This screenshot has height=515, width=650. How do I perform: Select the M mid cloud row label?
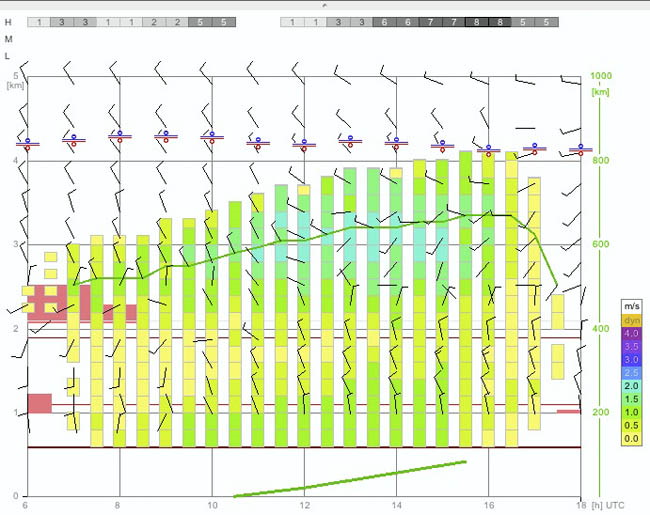click(x=8, y=39)
